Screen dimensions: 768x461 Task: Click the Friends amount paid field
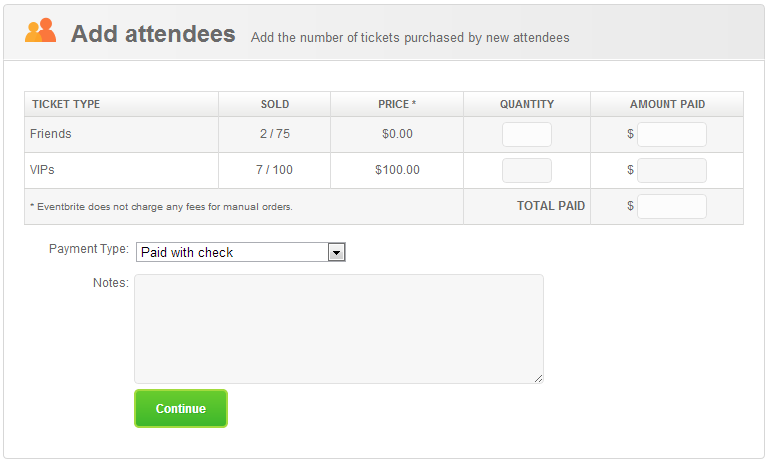672,134
